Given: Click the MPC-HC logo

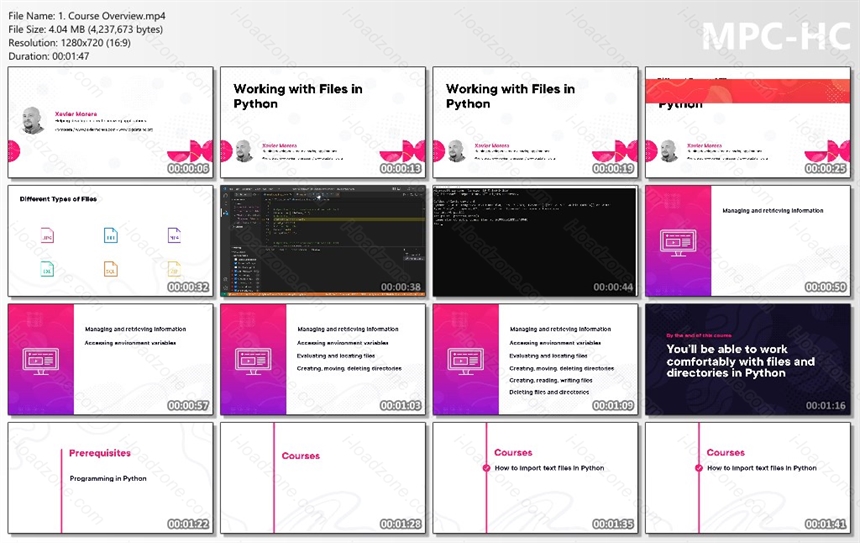Looking at the screenshot, I should pyautogui.click(x=776, y=36).
